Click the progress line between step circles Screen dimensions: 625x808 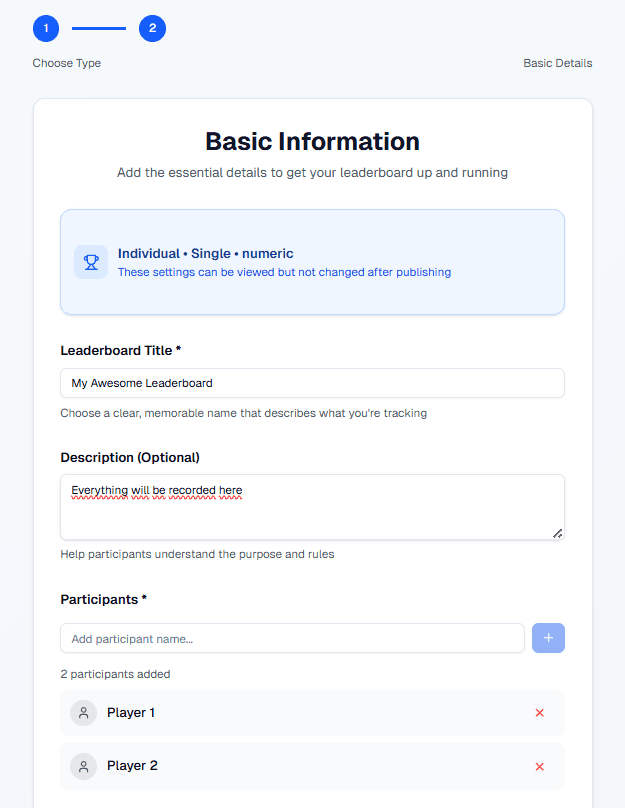[98, 28]
